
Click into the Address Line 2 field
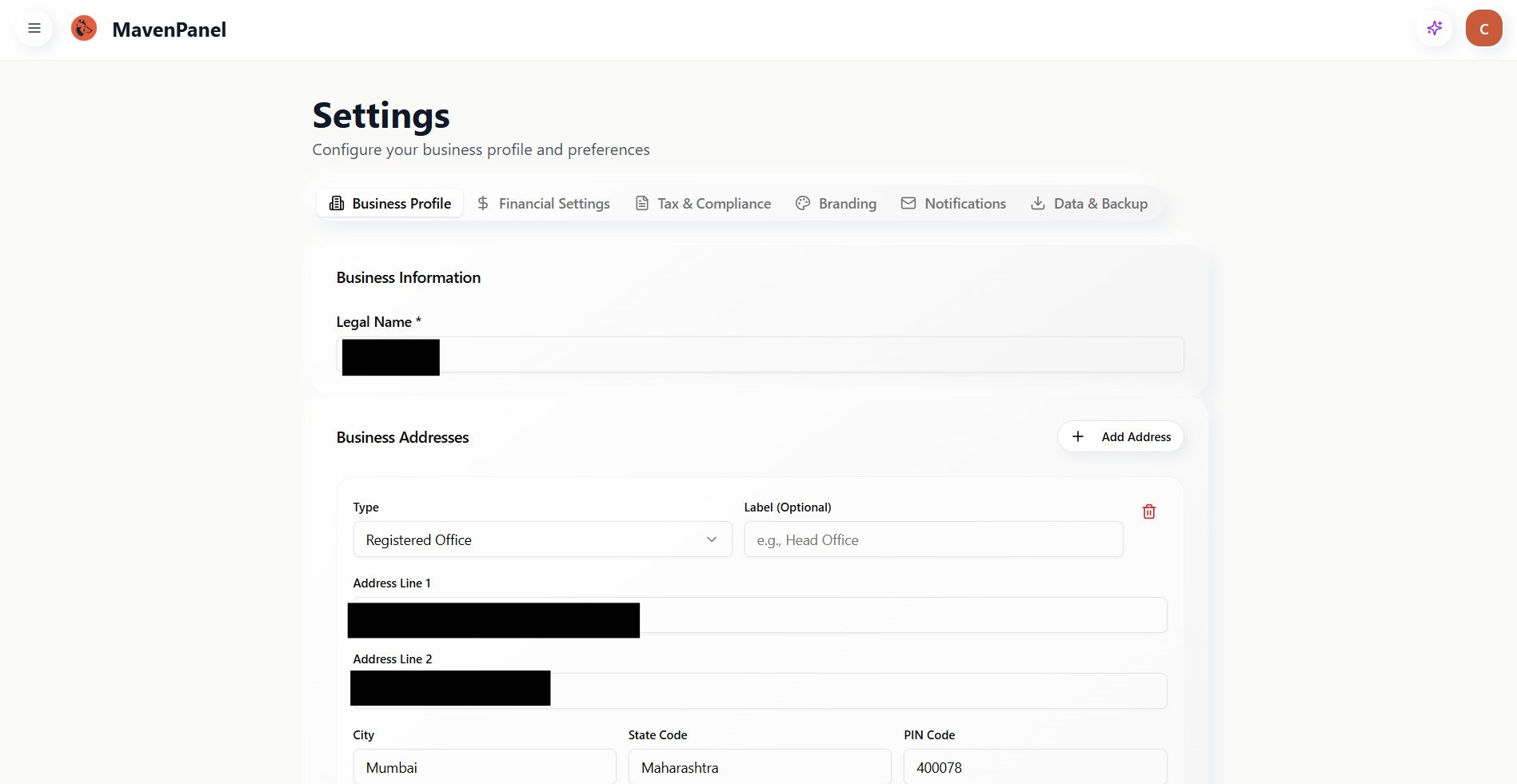pos(760,690)
